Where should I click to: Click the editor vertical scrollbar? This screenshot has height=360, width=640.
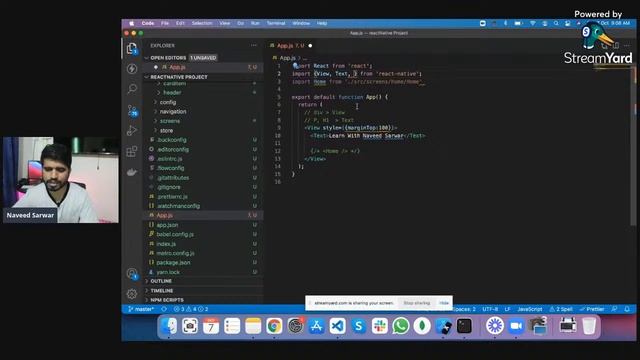coord(633,145)
